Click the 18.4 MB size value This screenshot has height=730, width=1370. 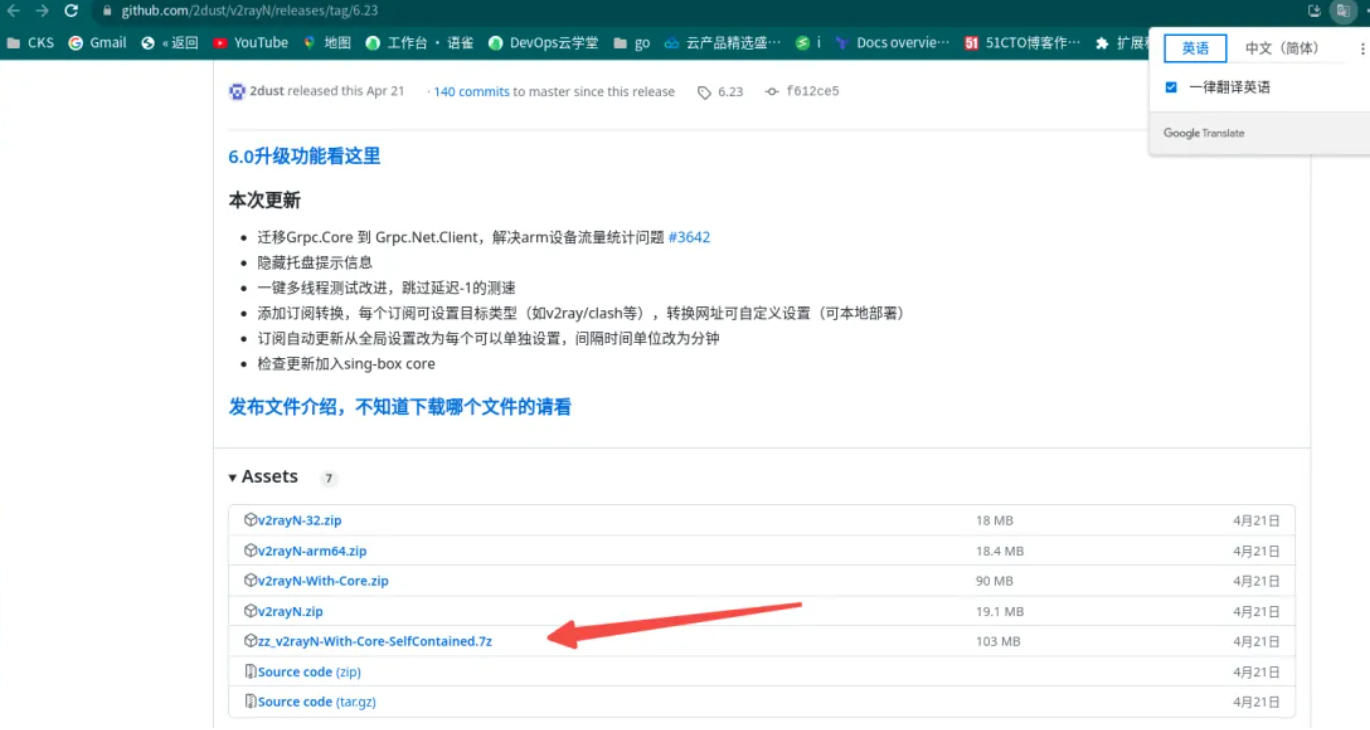(x=1000, y=551)
